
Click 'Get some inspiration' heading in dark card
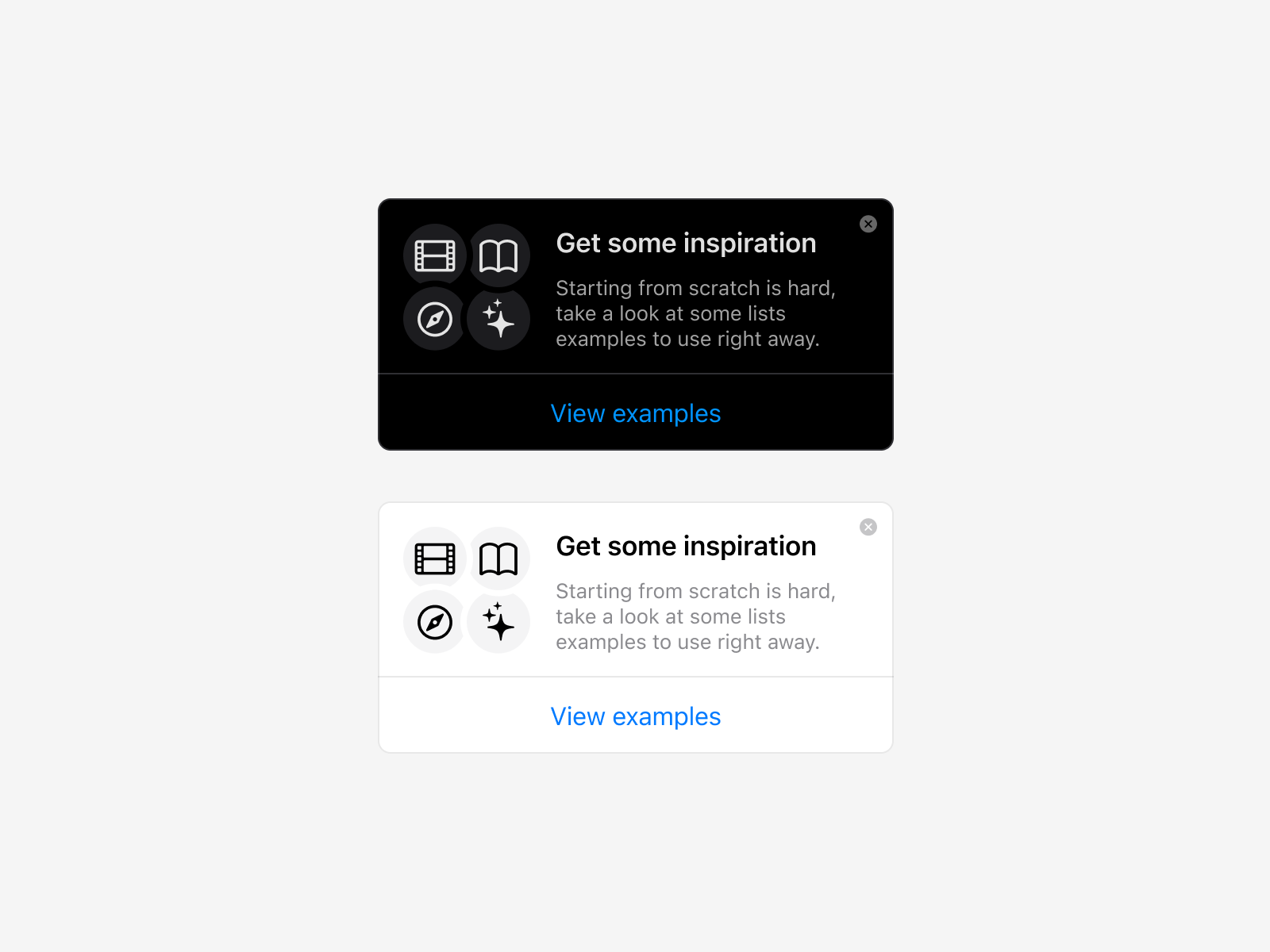click(x=686, y=243)
